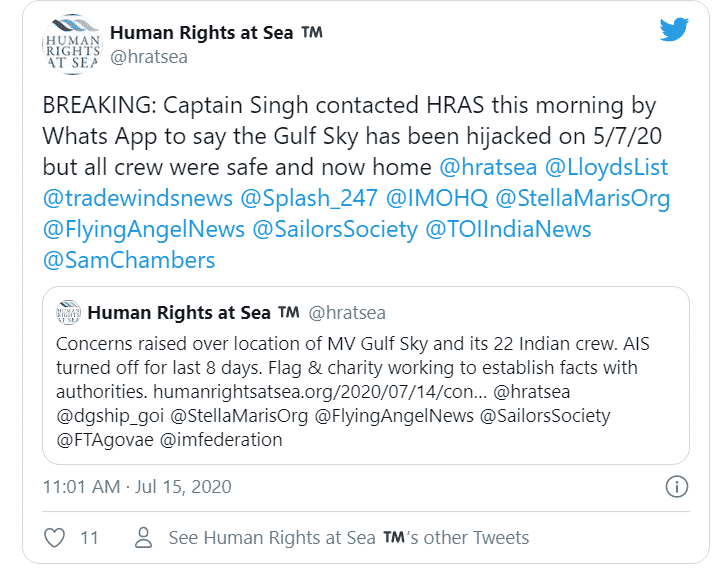Open the @SamChambers mention

pos(129,260)
